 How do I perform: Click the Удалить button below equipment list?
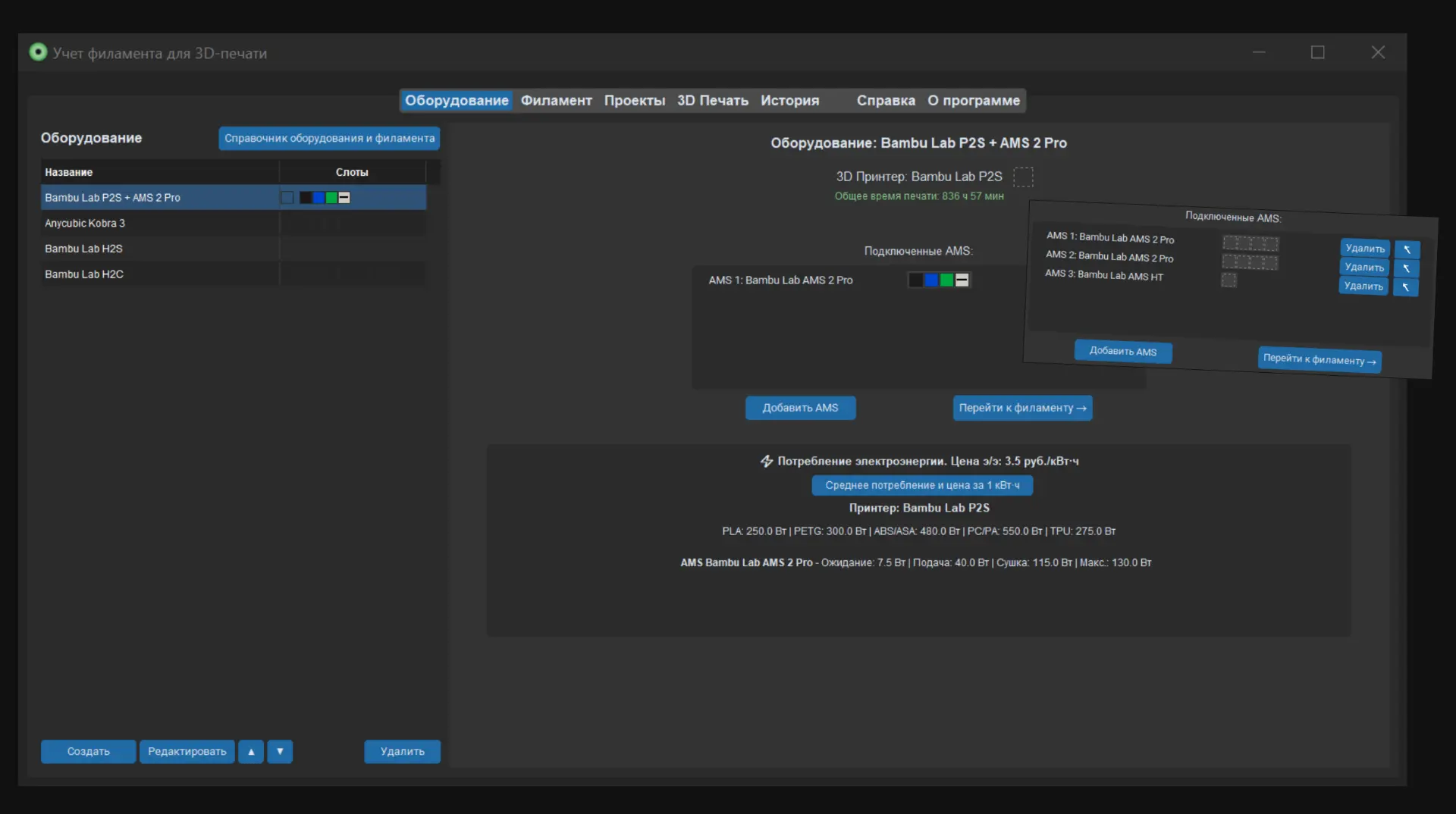pyautogui.click(x=402, y=751)
